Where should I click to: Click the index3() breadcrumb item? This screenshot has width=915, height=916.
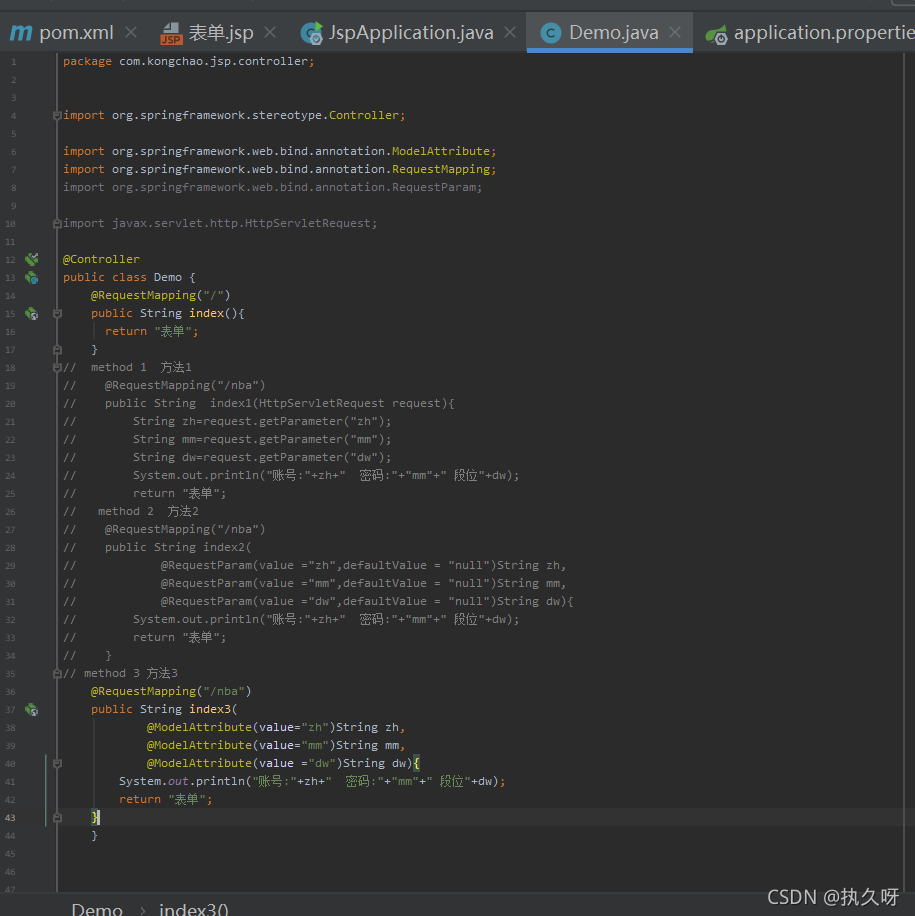click(x=194, y=909)
